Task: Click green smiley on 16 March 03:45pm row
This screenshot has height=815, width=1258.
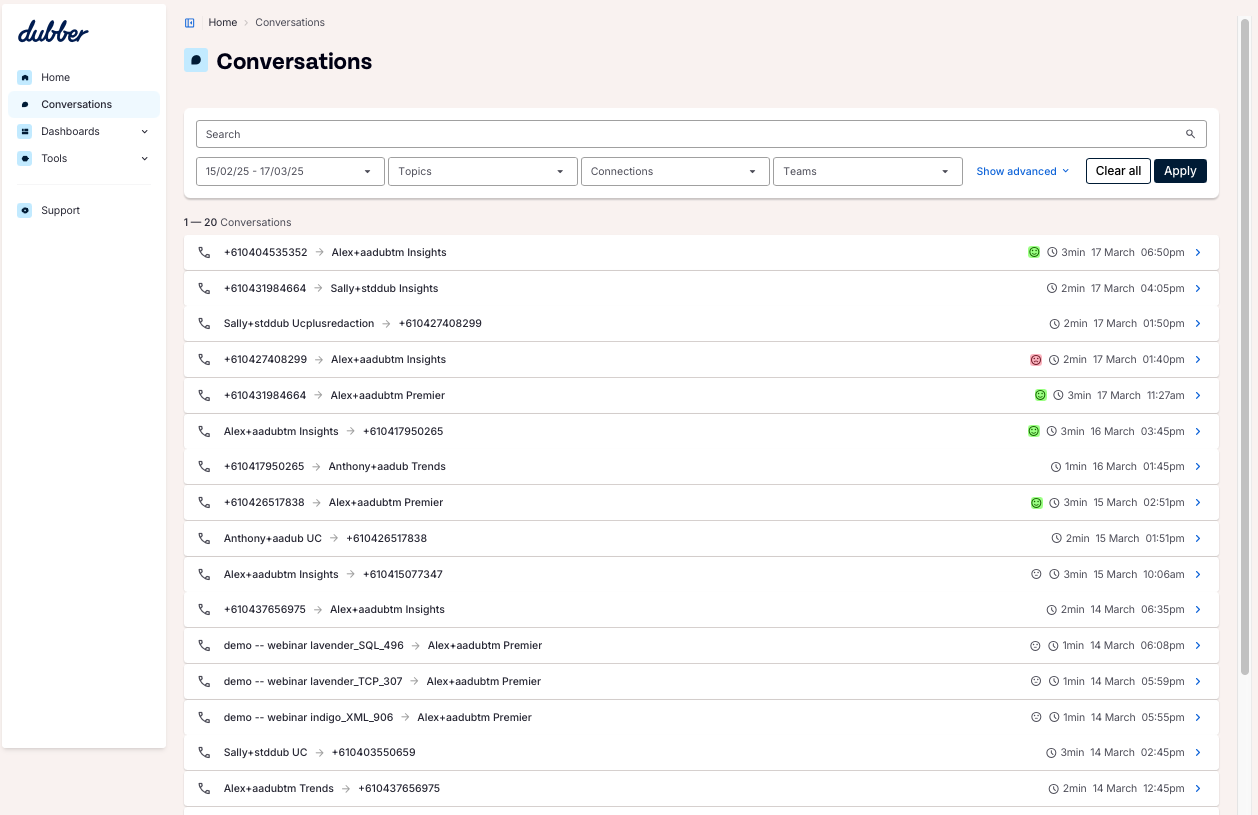Action: [x=1034, y=431]
